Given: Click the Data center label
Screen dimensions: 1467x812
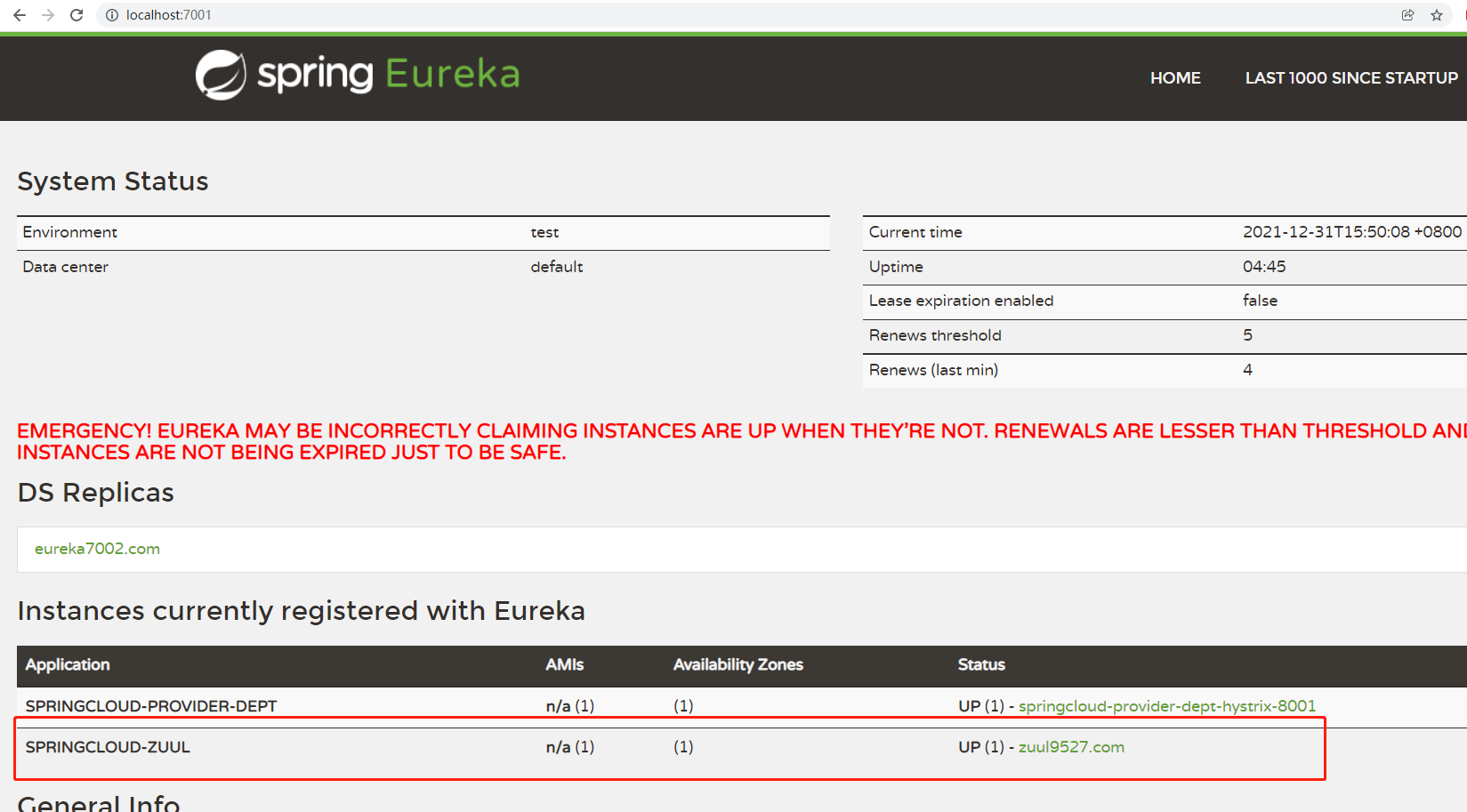Looking at the screenshot, I should [x=66, y=267].
